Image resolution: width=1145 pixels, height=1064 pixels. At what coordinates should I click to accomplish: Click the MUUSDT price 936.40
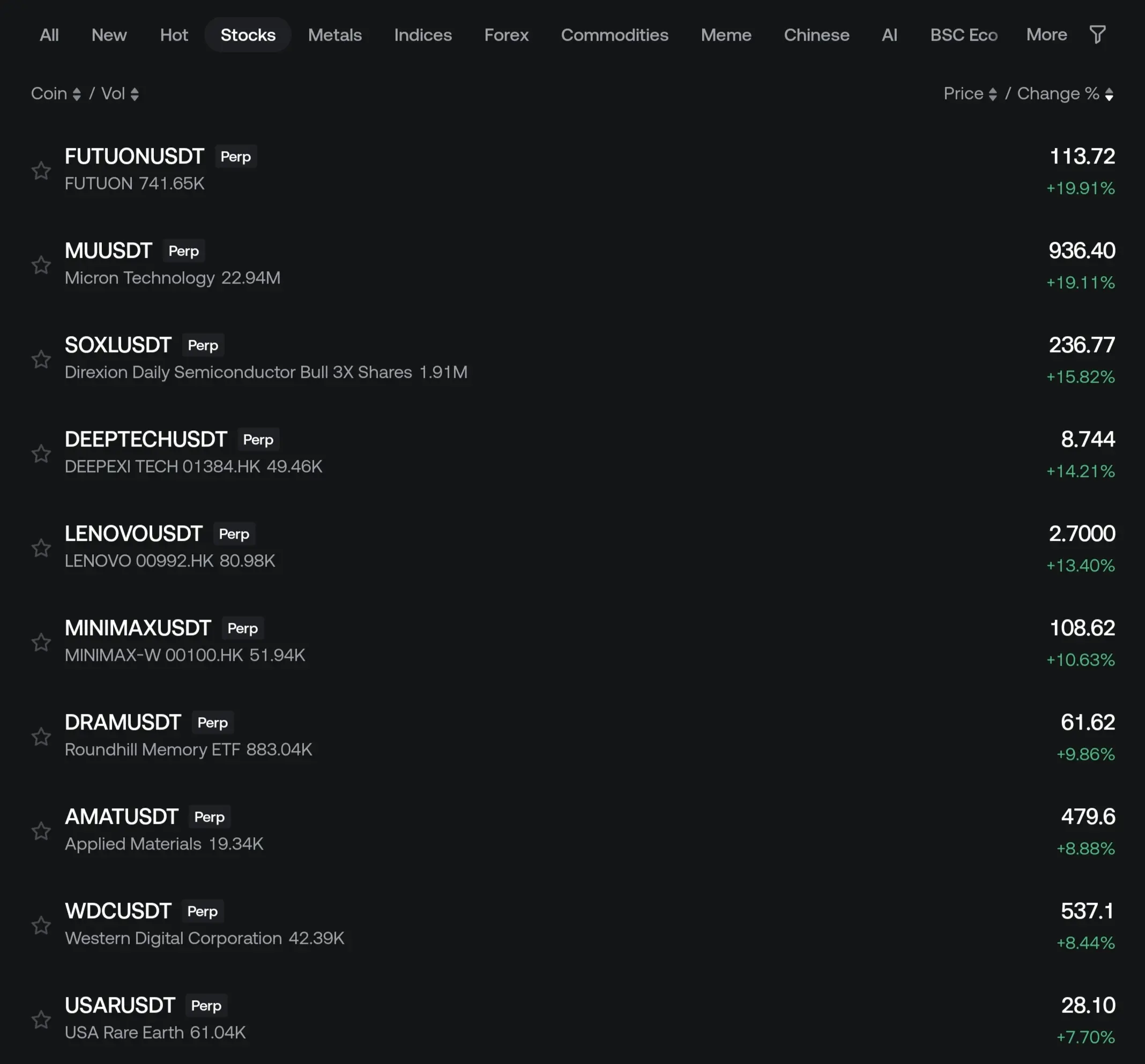click(x=1082, y=250)
